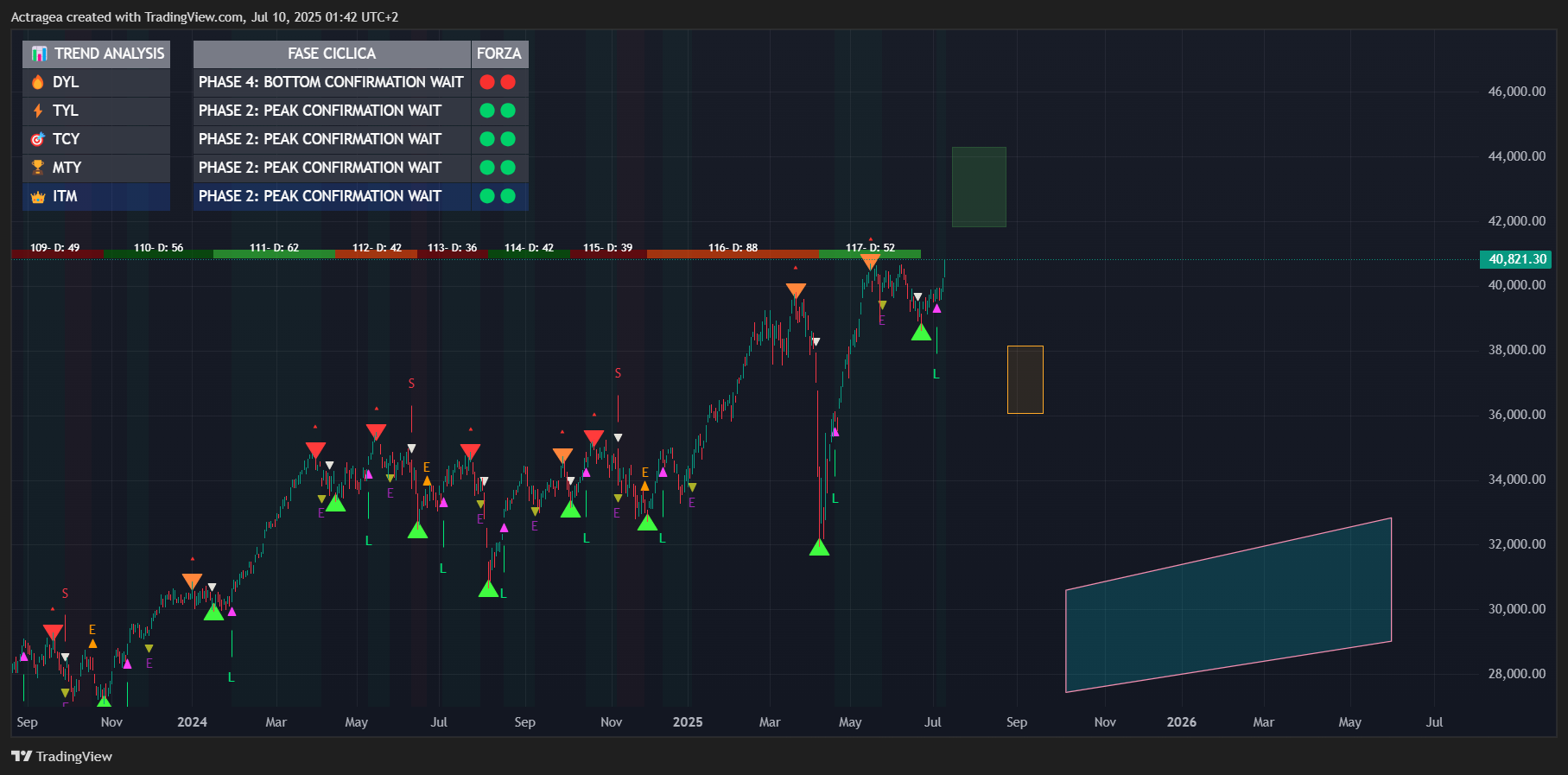Click cycle label 113- D: 36
The image size is (1568, 775).
452,248
